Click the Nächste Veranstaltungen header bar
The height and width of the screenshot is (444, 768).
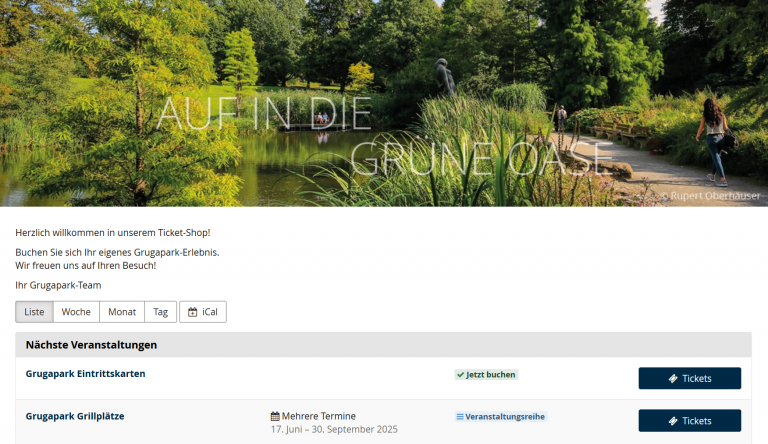click(384, 345)
